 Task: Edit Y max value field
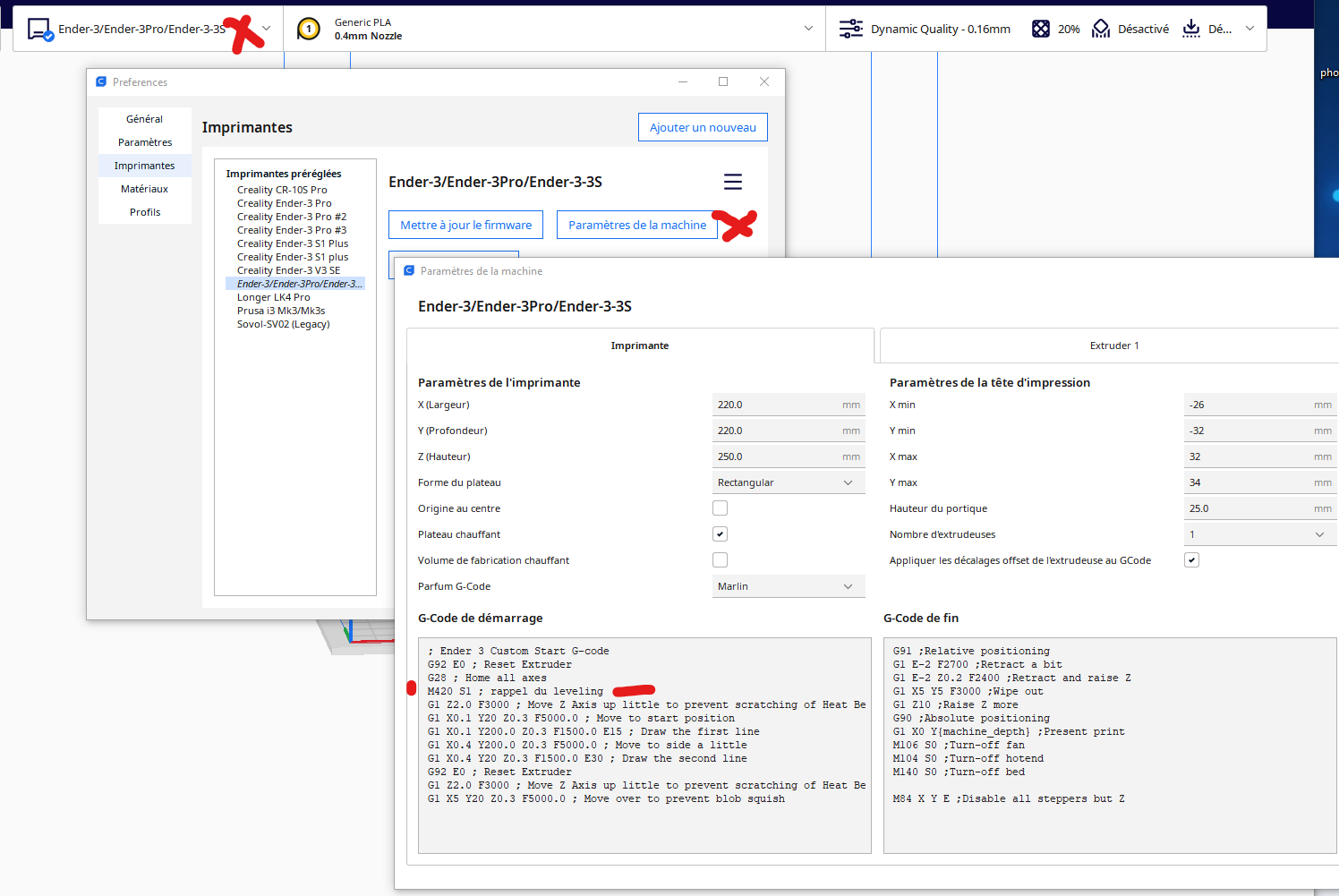pyautogui.click(x=1260, y=482)
